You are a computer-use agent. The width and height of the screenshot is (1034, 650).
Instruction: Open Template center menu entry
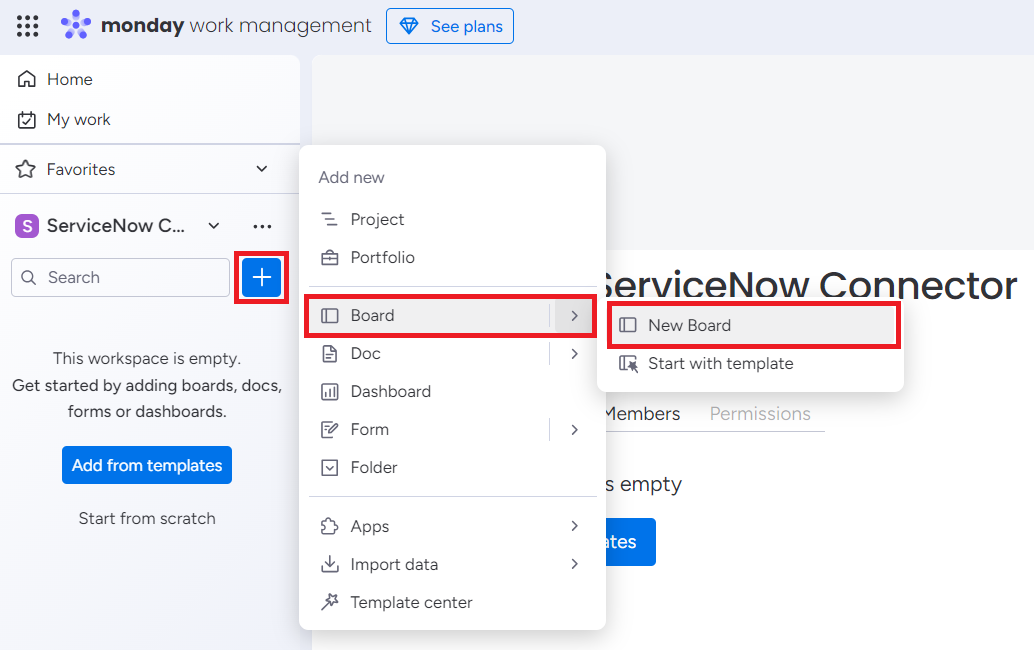pos(452,602)
